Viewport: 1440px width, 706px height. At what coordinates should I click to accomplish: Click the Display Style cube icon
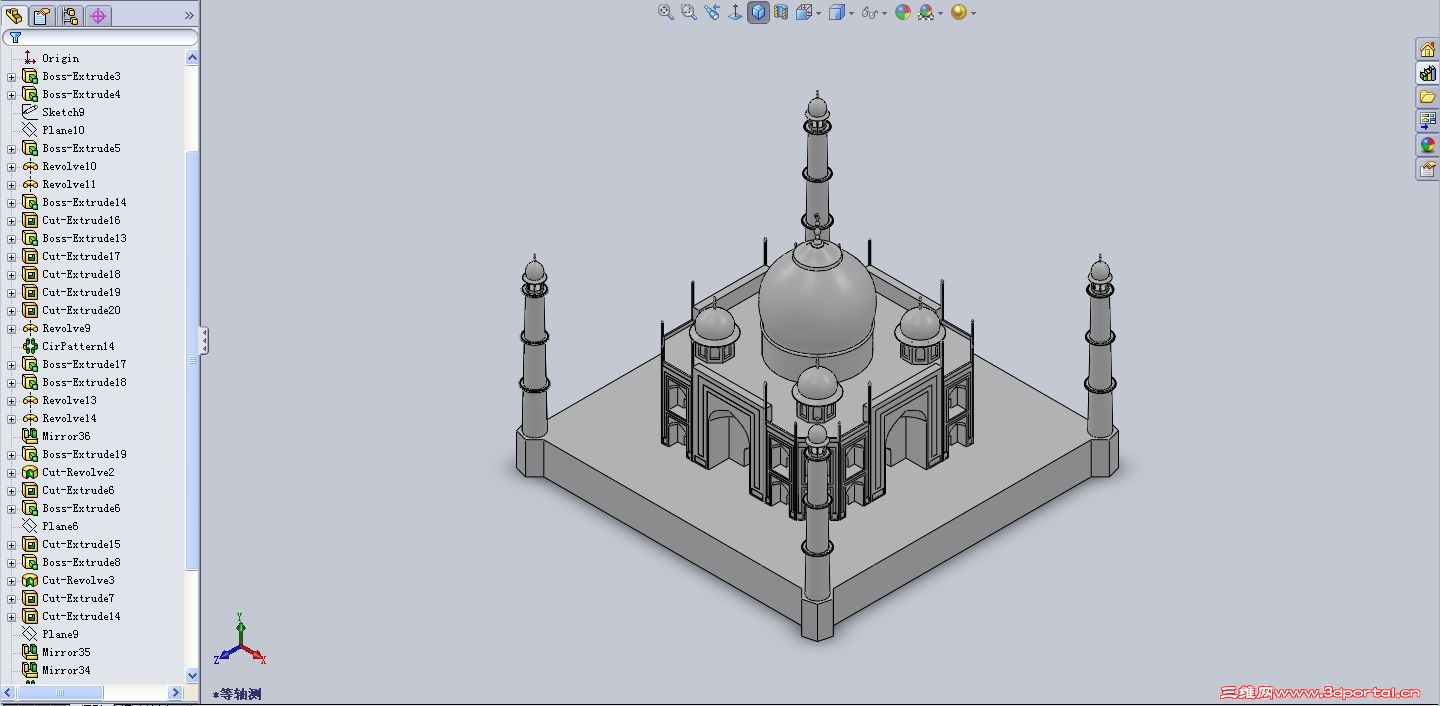(837, 12)
